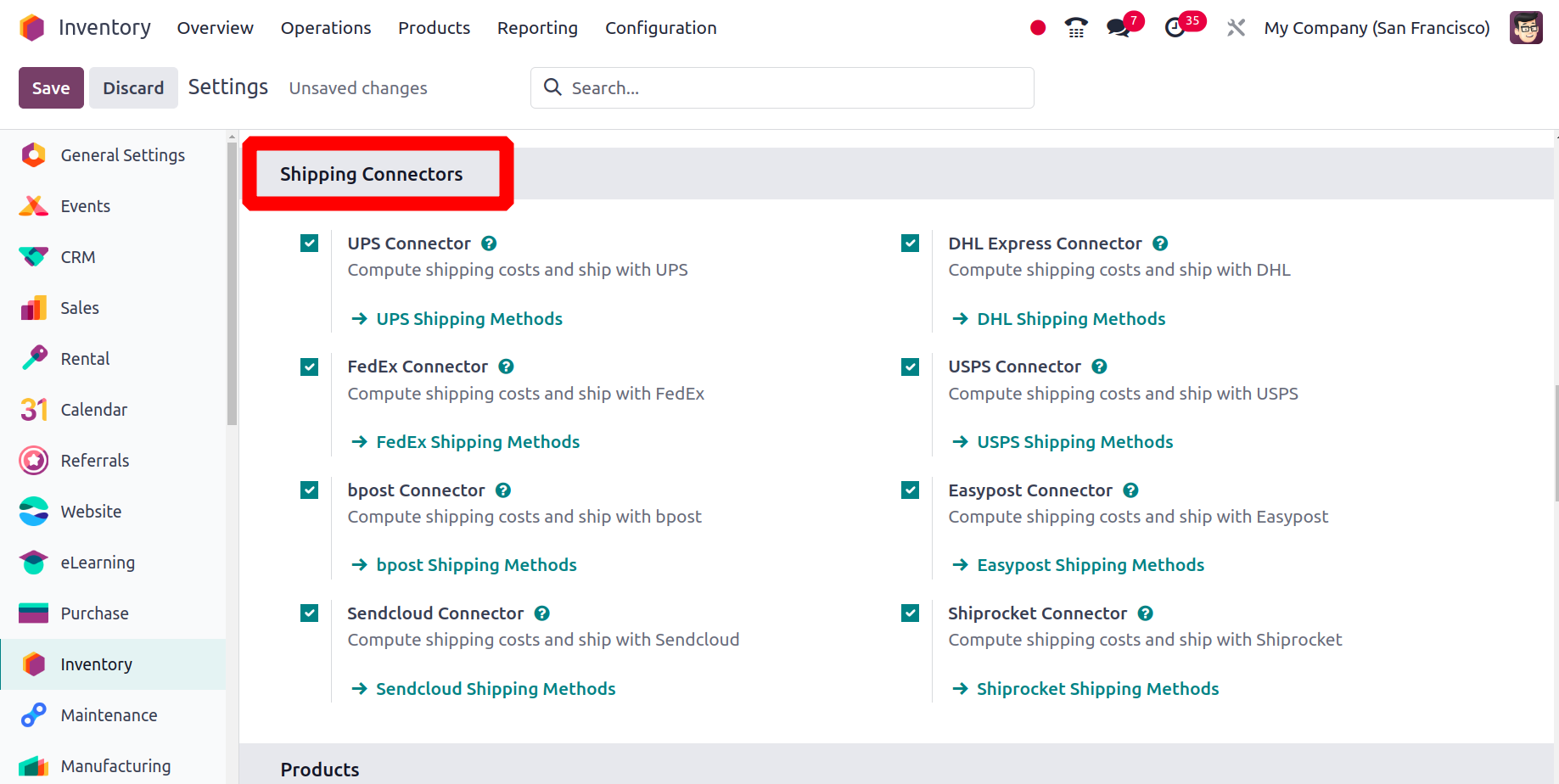Open the My Company (San Francisco) switcher
This screenshot has height=784, width=1559.
[x=1377, y=28]
